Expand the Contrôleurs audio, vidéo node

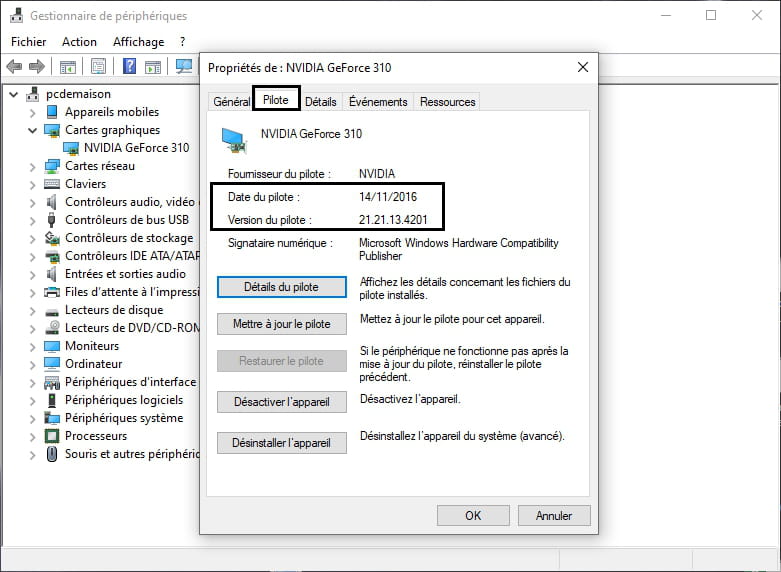(x=32, y=203)
